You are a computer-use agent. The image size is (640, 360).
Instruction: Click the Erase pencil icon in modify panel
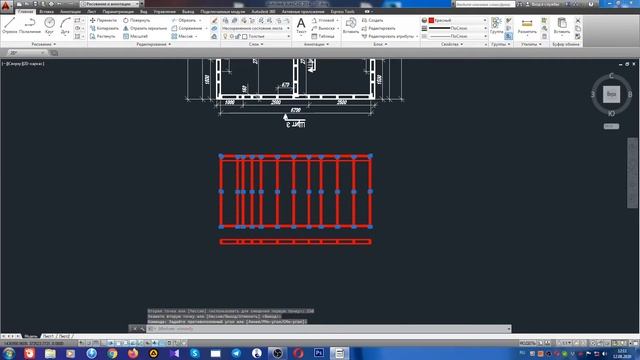(x=214, y=20)
